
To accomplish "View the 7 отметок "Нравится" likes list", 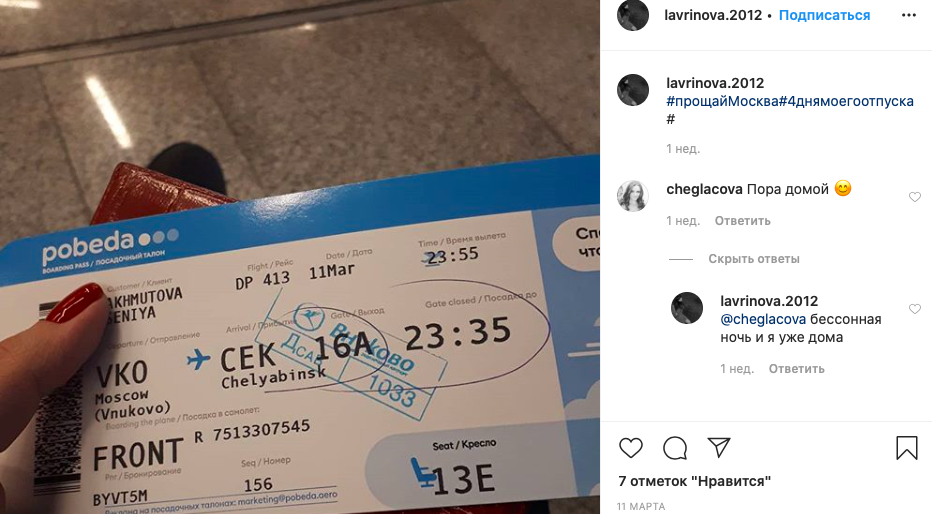I will click(694, 481).
